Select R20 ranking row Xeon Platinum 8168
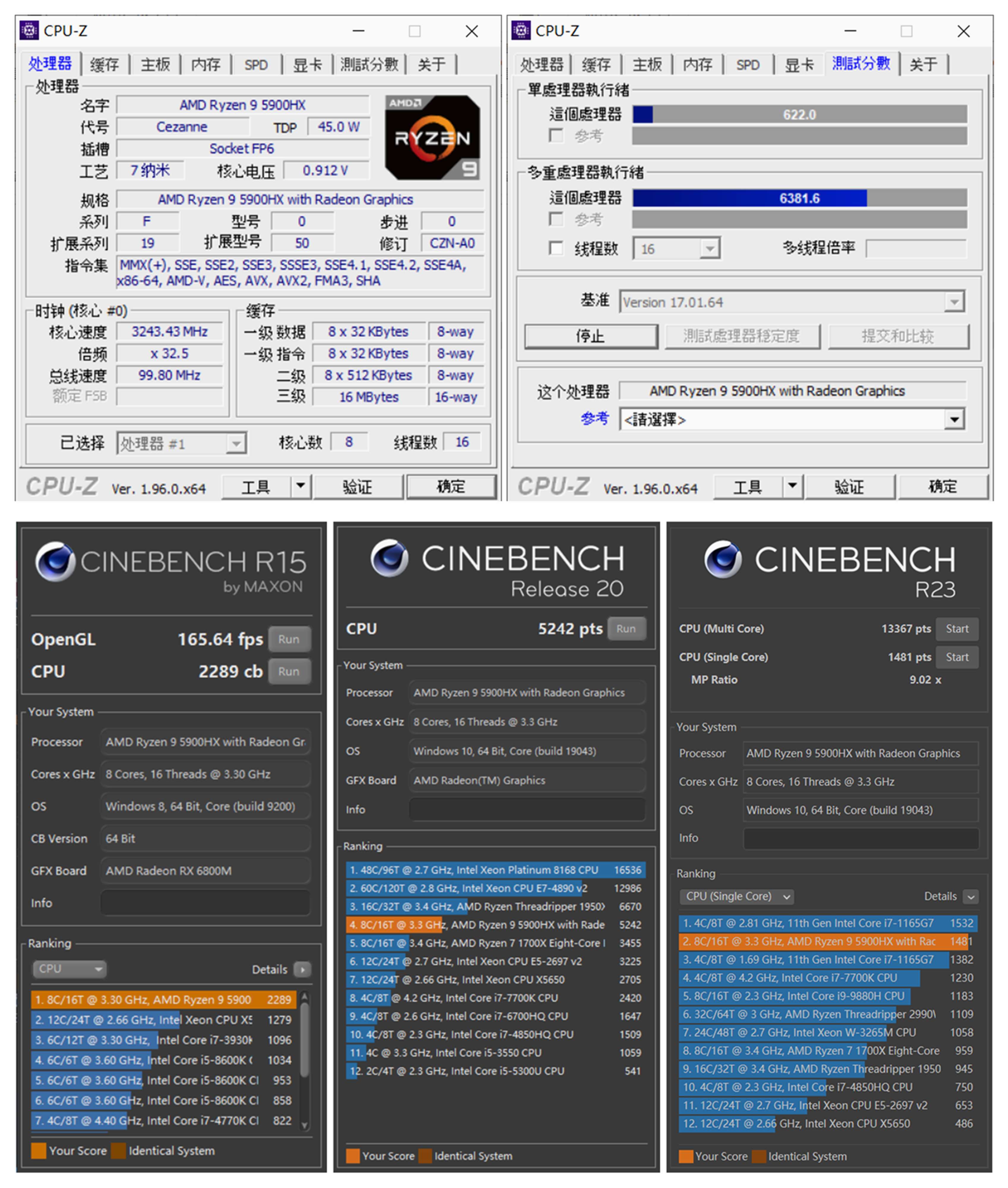The image size is (1008, 1188). click(x=496, y=870)
